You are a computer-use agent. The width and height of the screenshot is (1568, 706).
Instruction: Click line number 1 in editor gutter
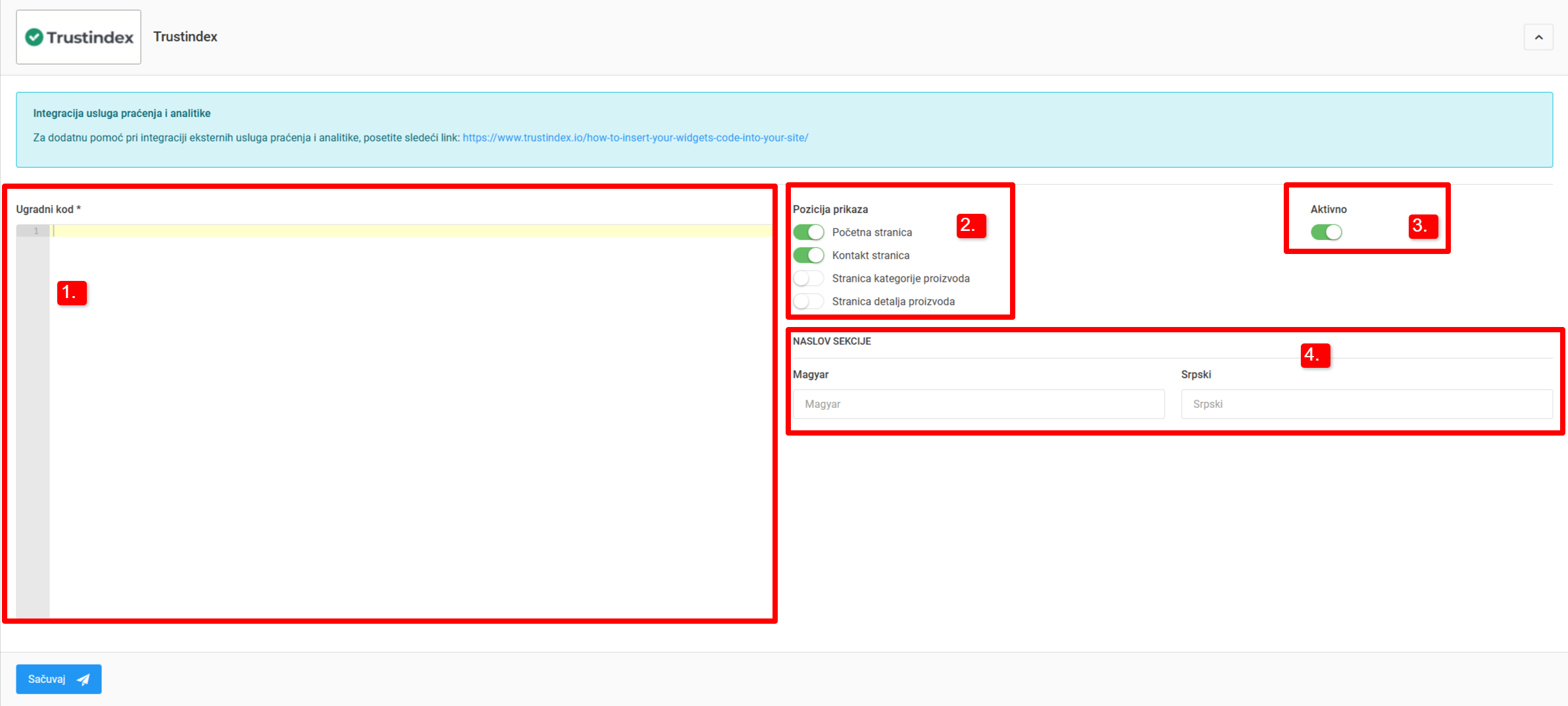pos(36,231)
